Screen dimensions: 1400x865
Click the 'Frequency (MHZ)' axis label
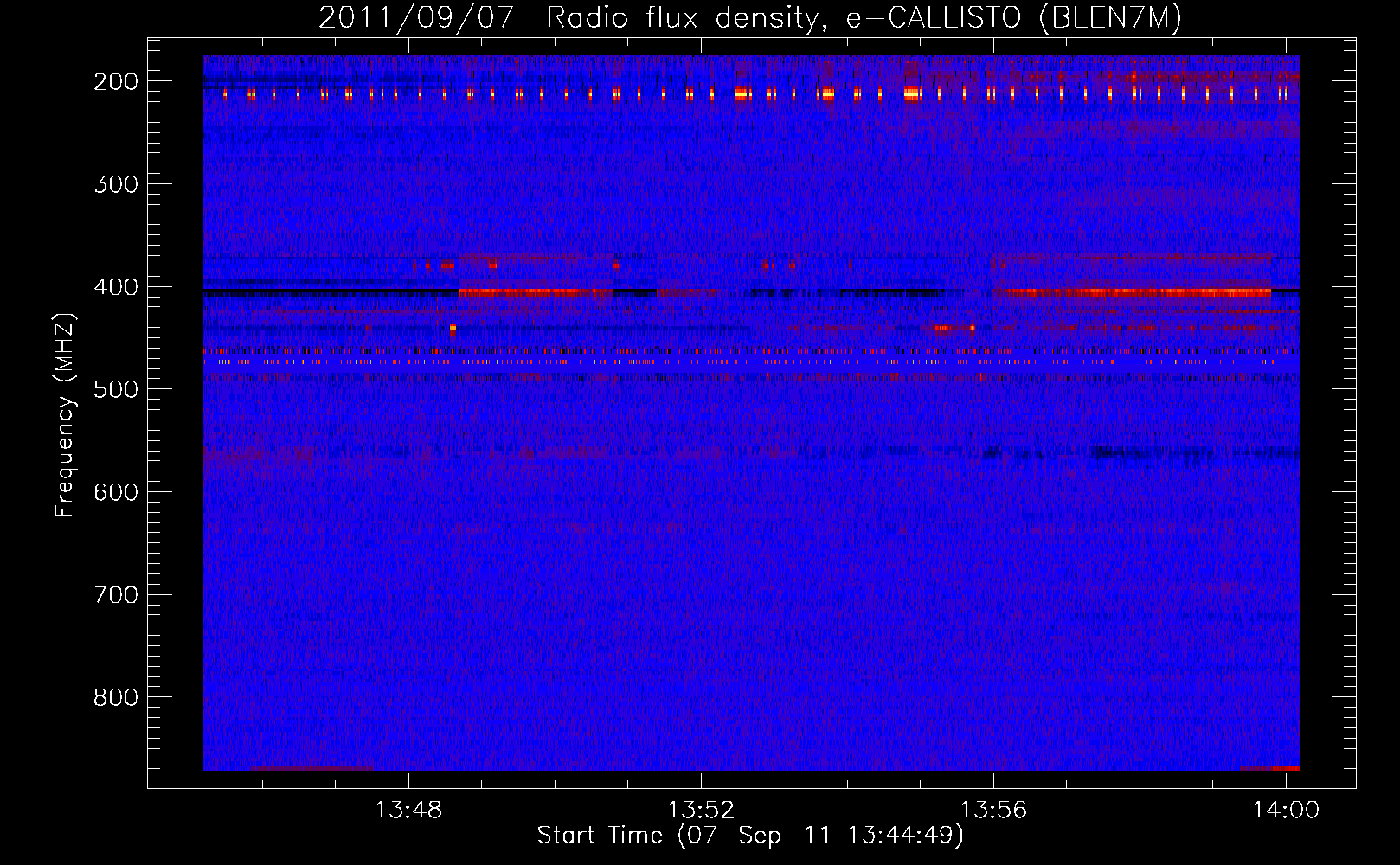click(x=65, y=414)
